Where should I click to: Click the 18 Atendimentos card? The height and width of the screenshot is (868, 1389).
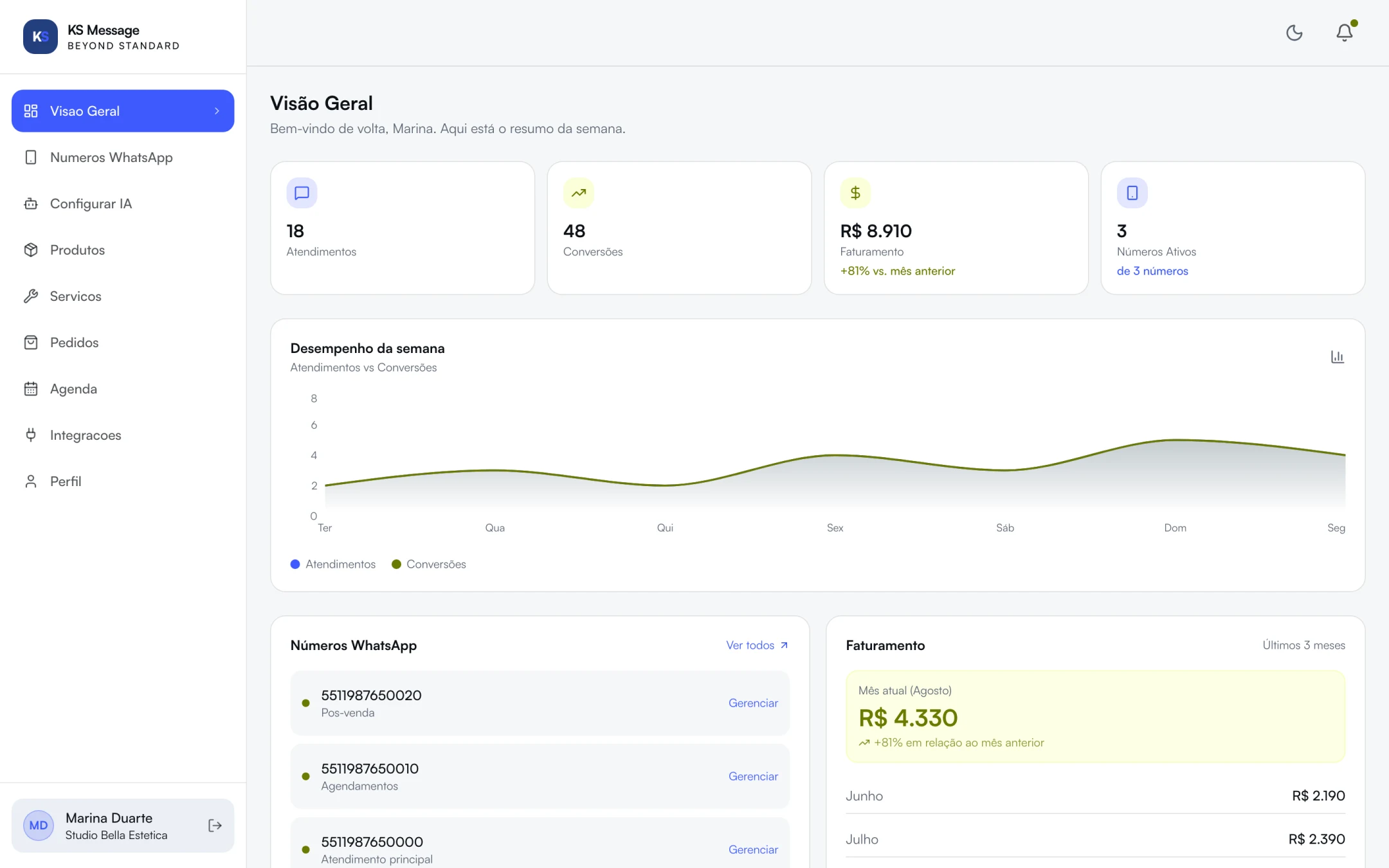coord(403,228)
